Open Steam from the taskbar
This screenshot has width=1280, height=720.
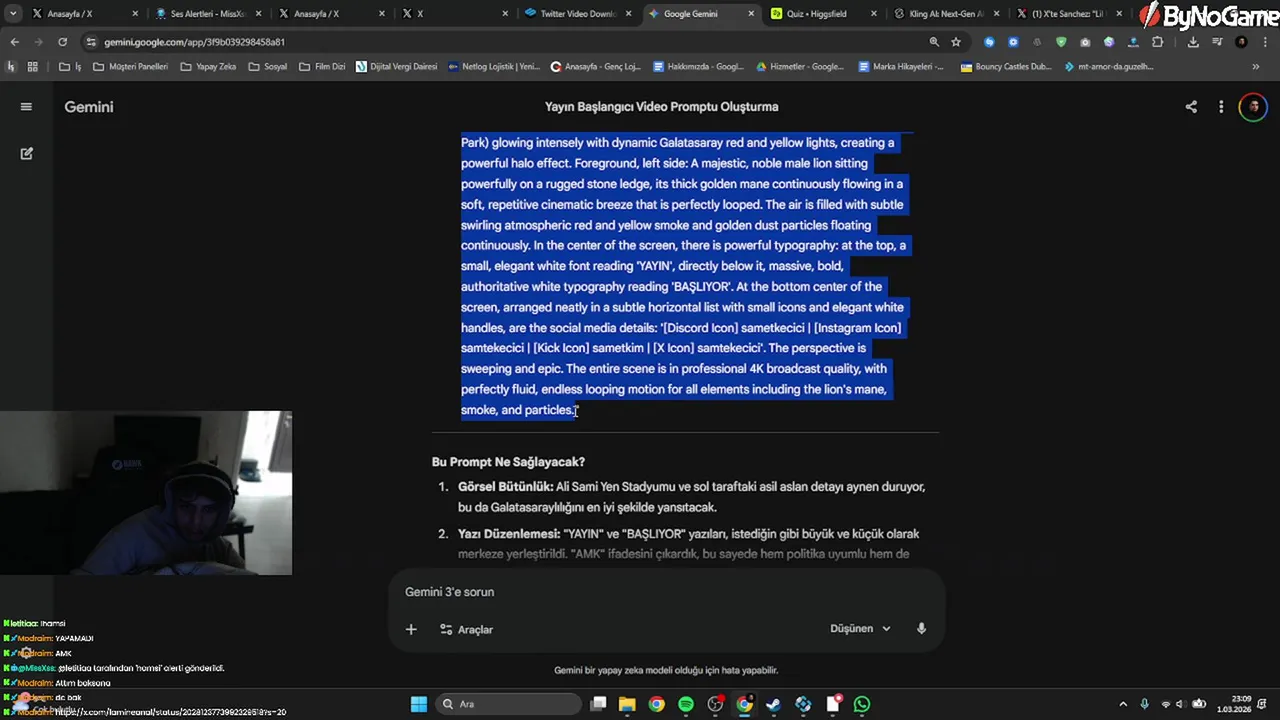click(x=773, y=704)
